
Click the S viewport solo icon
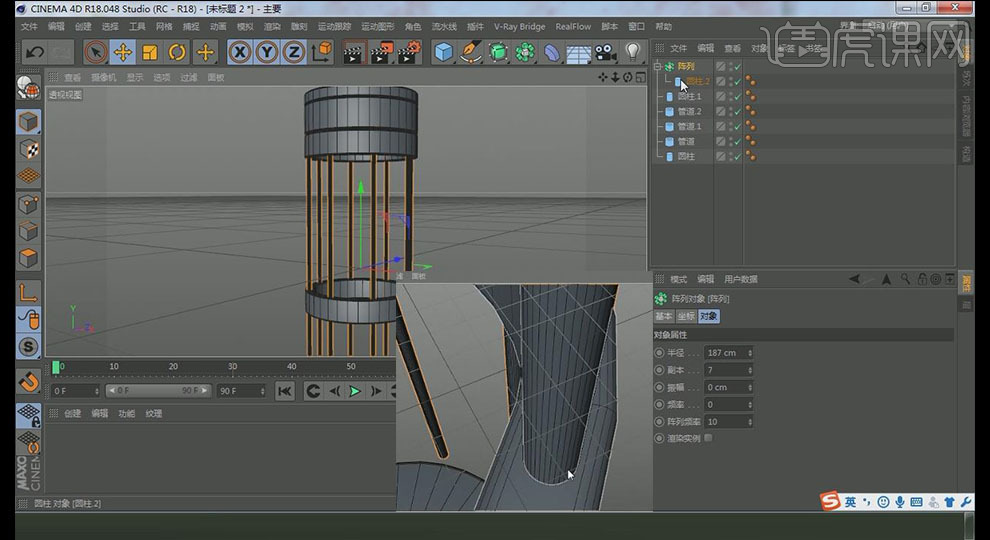click(x=28, y=347)
